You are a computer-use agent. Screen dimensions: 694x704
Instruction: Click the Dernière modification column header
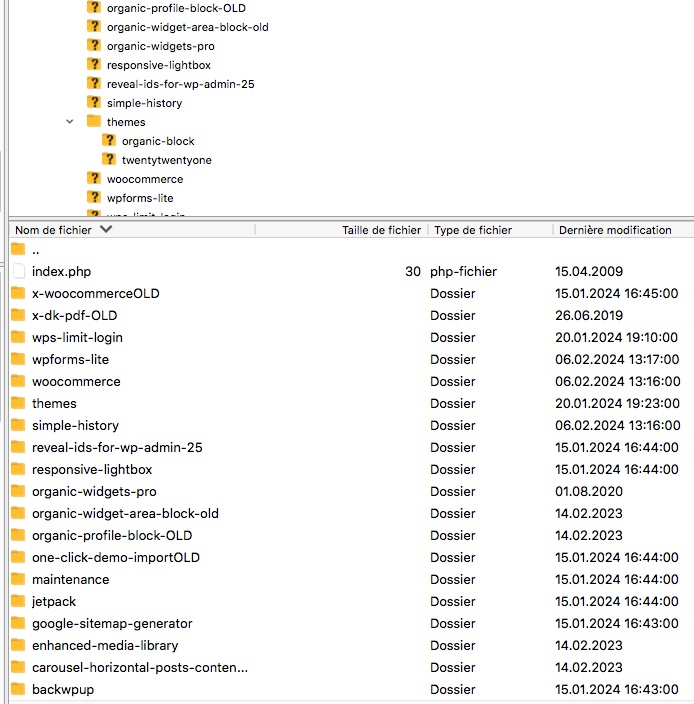pyautogui.click(x=615, y=230)
